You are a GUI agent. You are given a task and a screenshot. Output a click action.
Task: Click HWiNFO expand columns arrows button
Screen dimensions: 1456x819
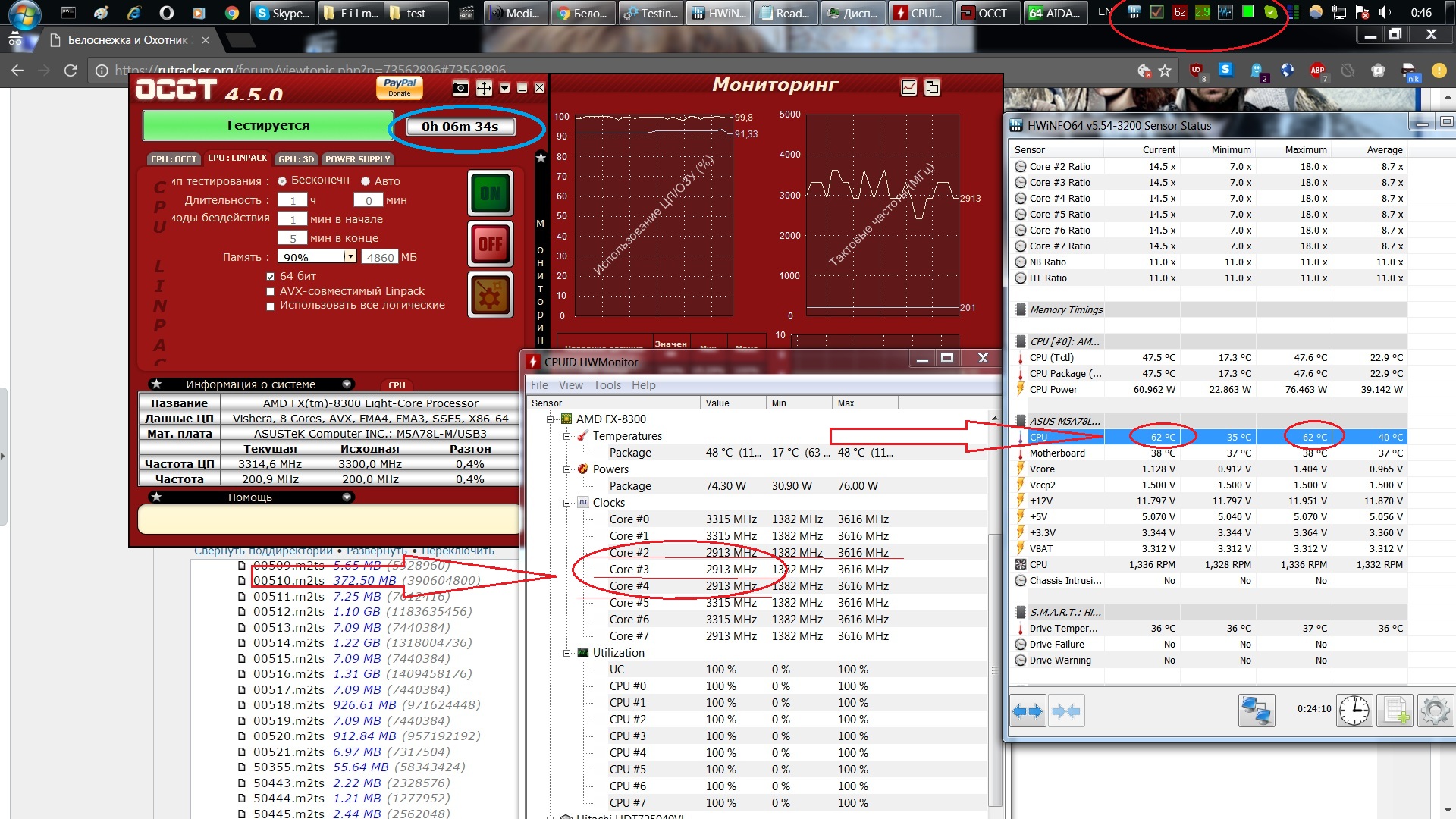point(1028,711)
